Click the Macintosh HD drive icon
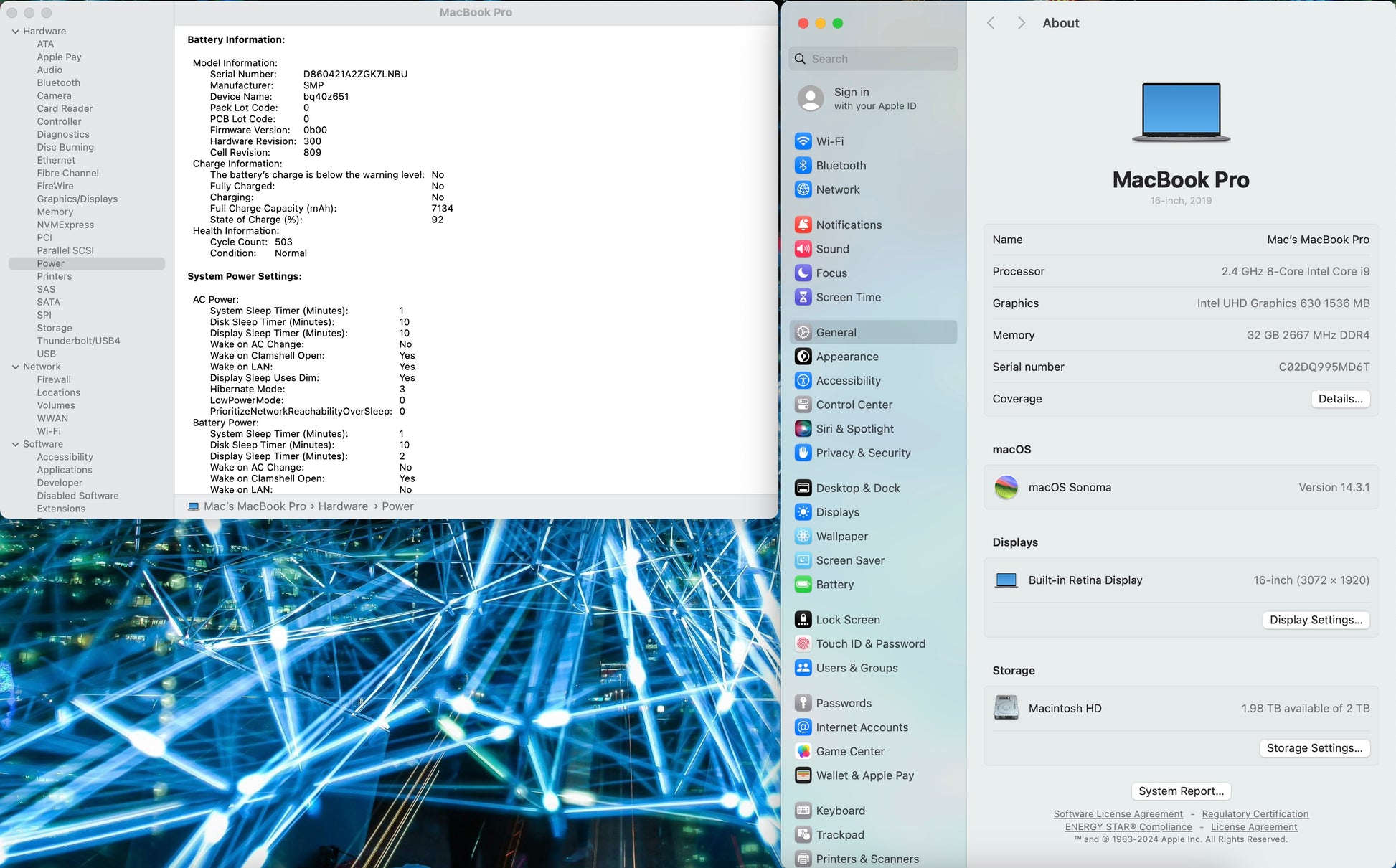The image size is (1396, 868). click(1006, 708)
